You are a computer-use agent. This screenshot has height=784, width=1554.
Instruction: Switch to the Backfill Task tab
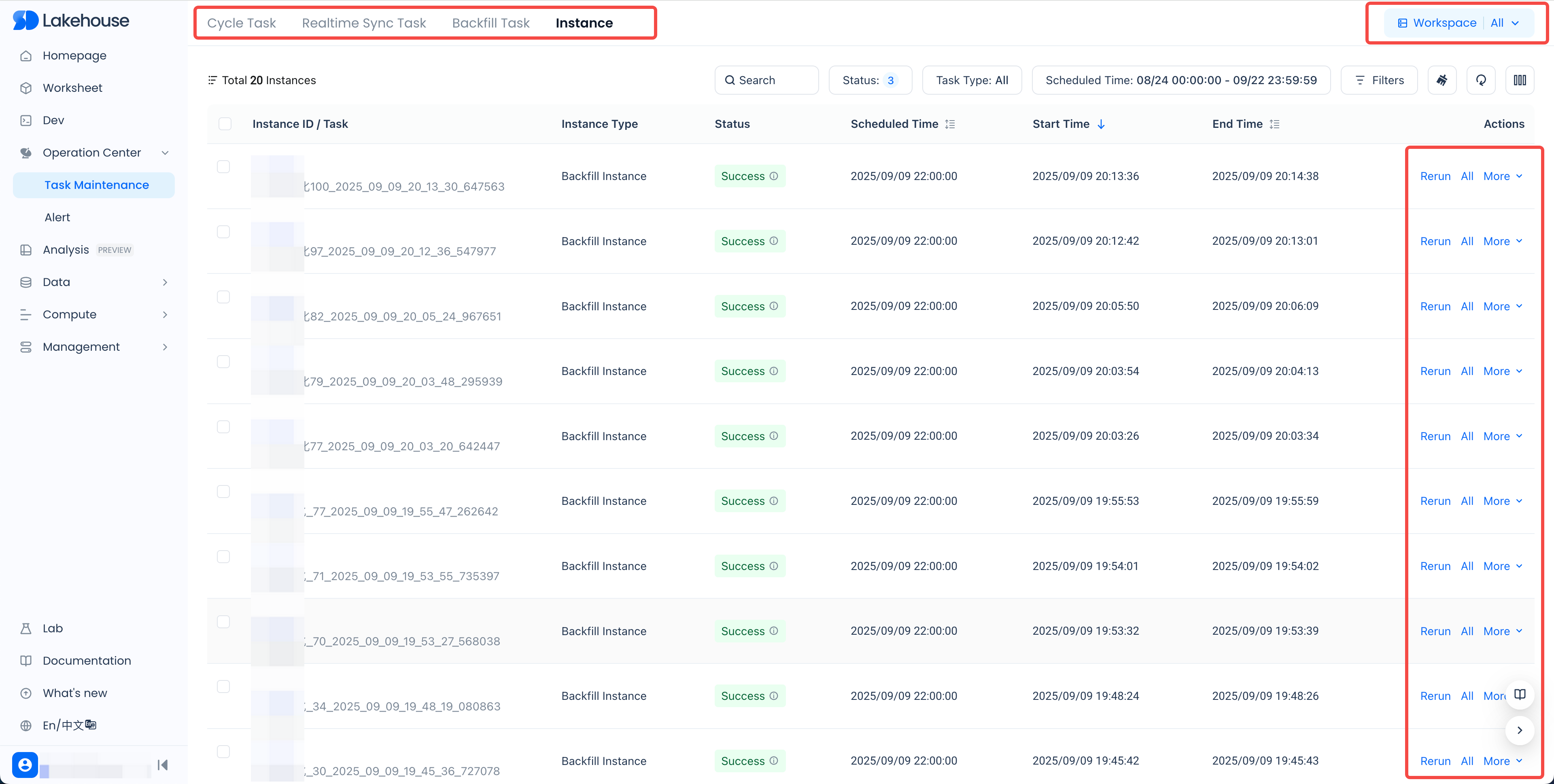(490, 23)
